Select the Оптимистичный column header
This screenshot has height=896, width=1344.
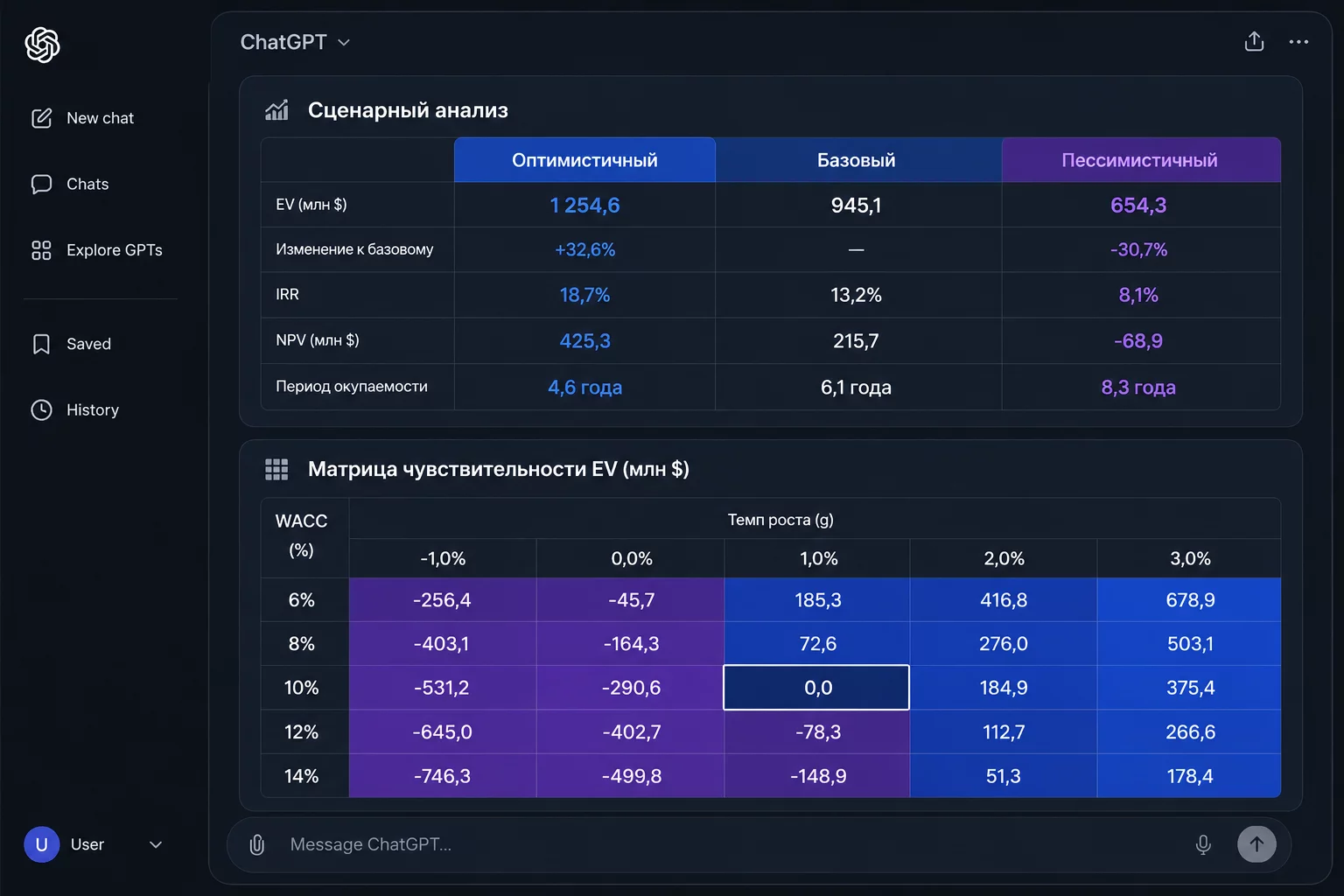(x=584, y=160)
